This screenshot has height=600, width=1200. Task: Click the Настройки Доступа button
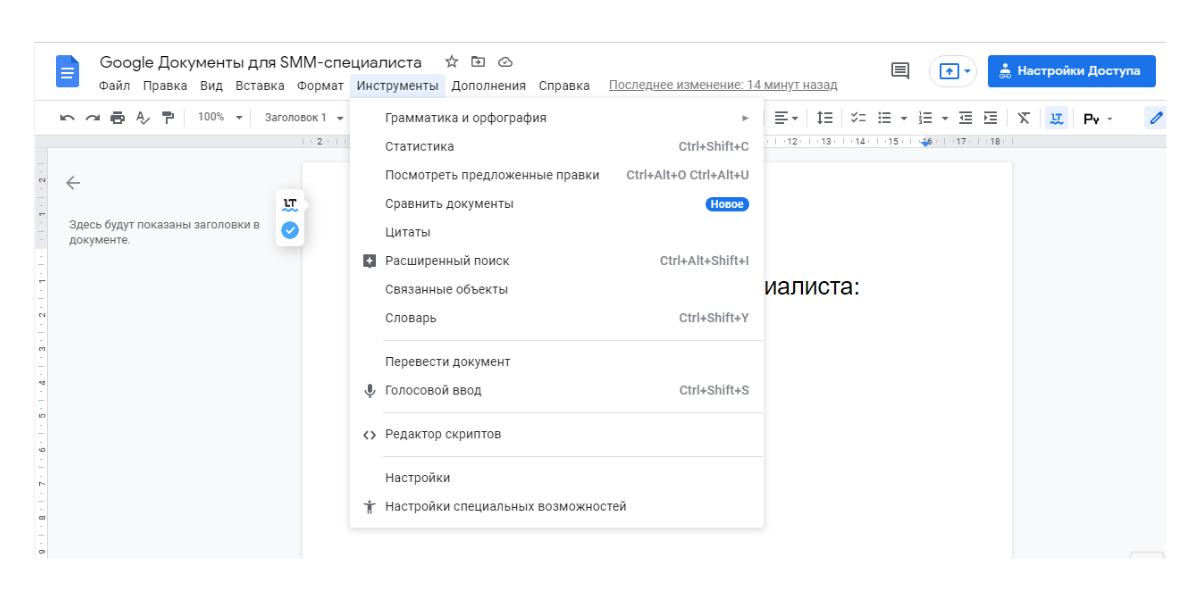(x=1071, y=71)
